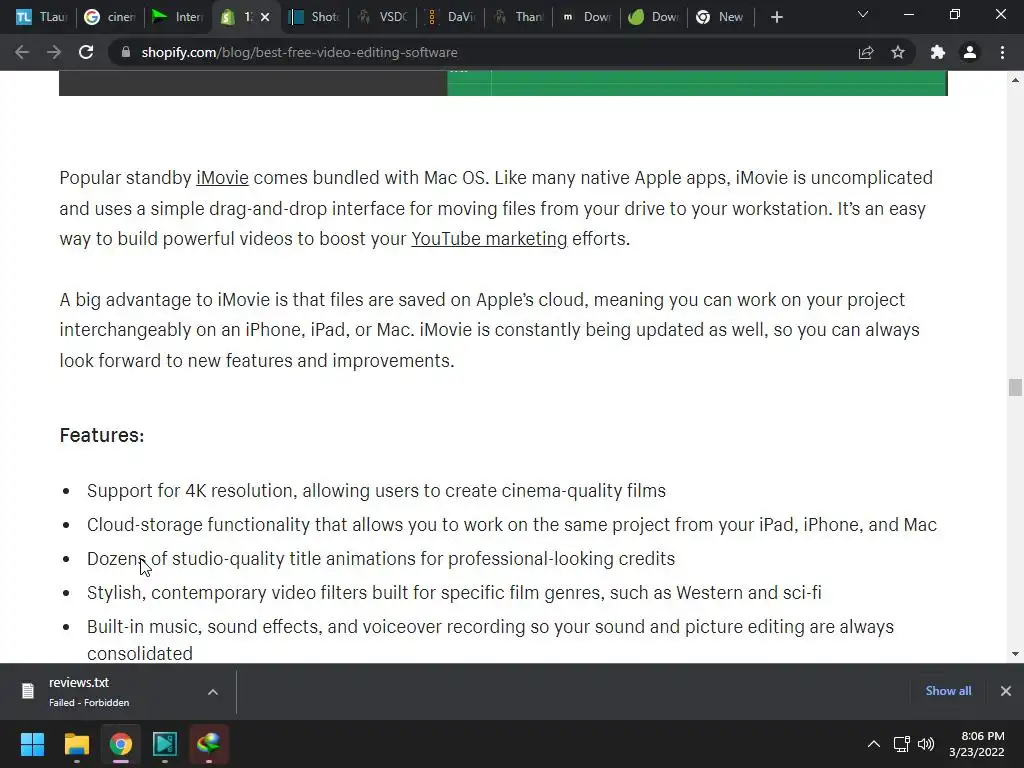
Task: Open the colorful globe app in taskbar
Action: pos(209,744)
